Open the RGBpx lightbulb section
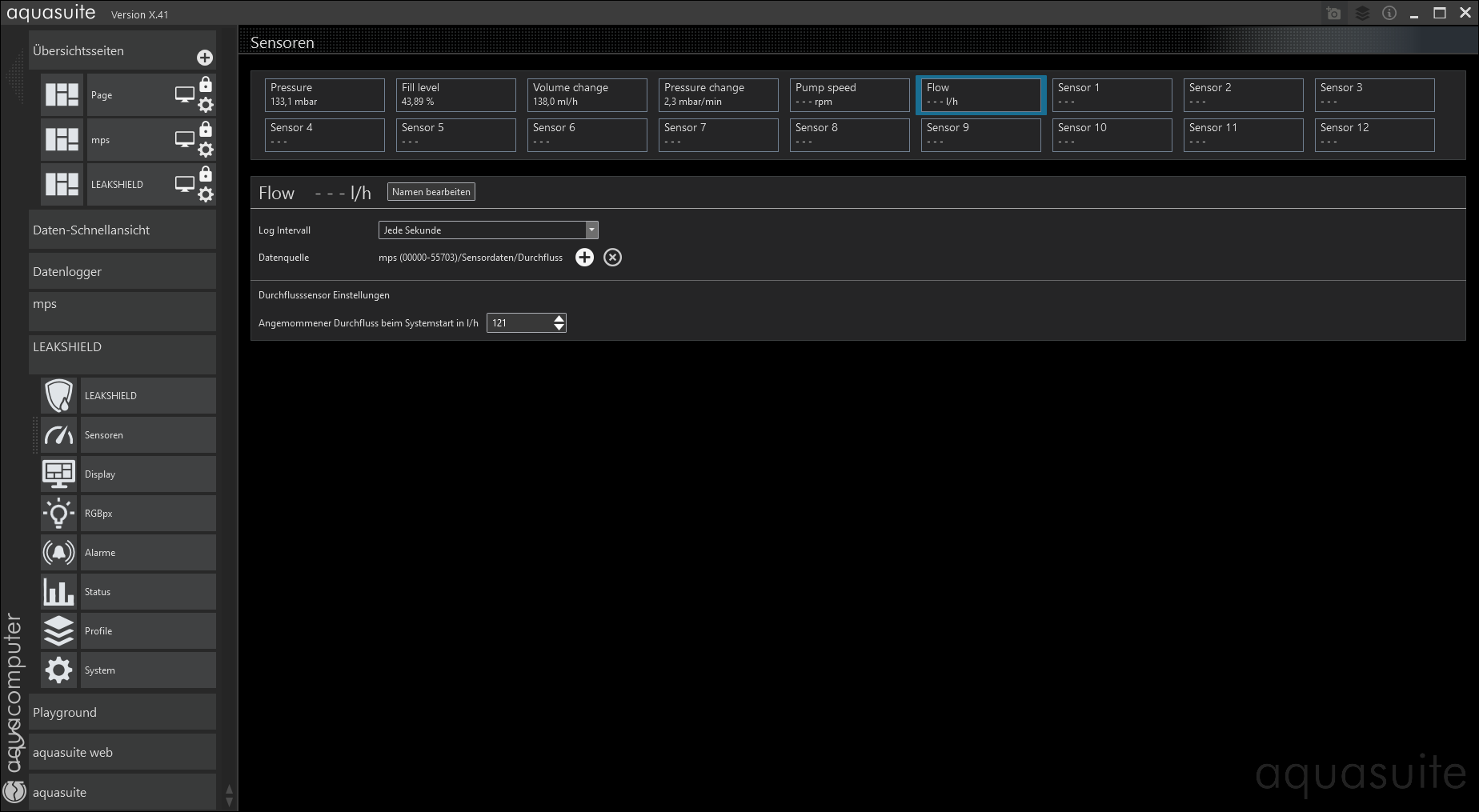The image size is (1479, 812). coord(59,514)
